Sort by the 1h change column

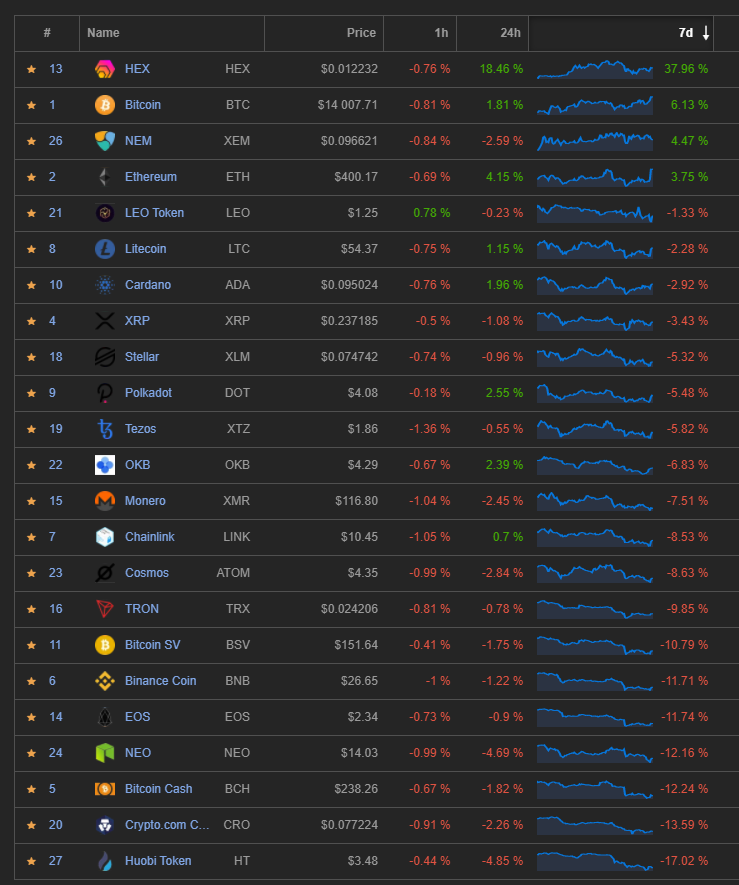tap(420, 33)
